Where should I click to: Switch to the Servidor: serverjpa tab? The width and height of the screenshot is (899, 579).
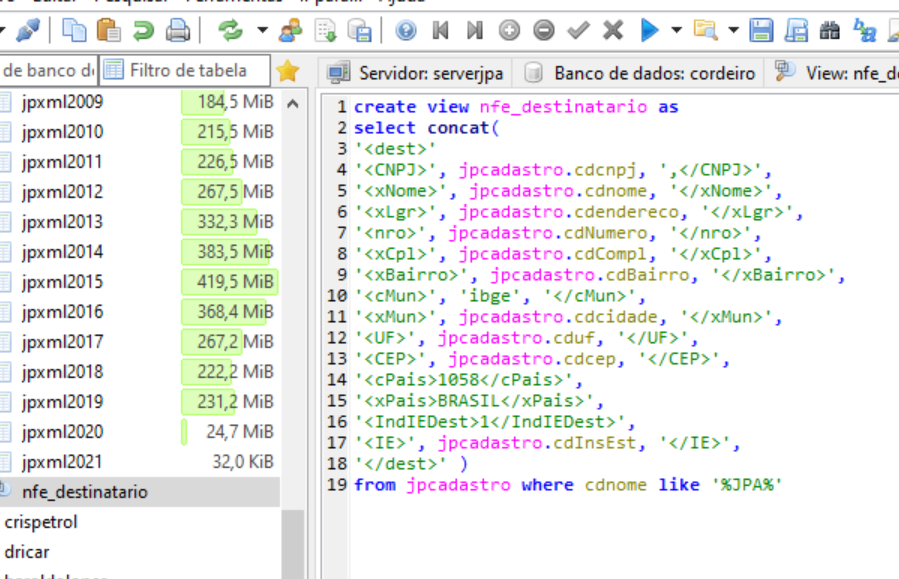point(418,72)
